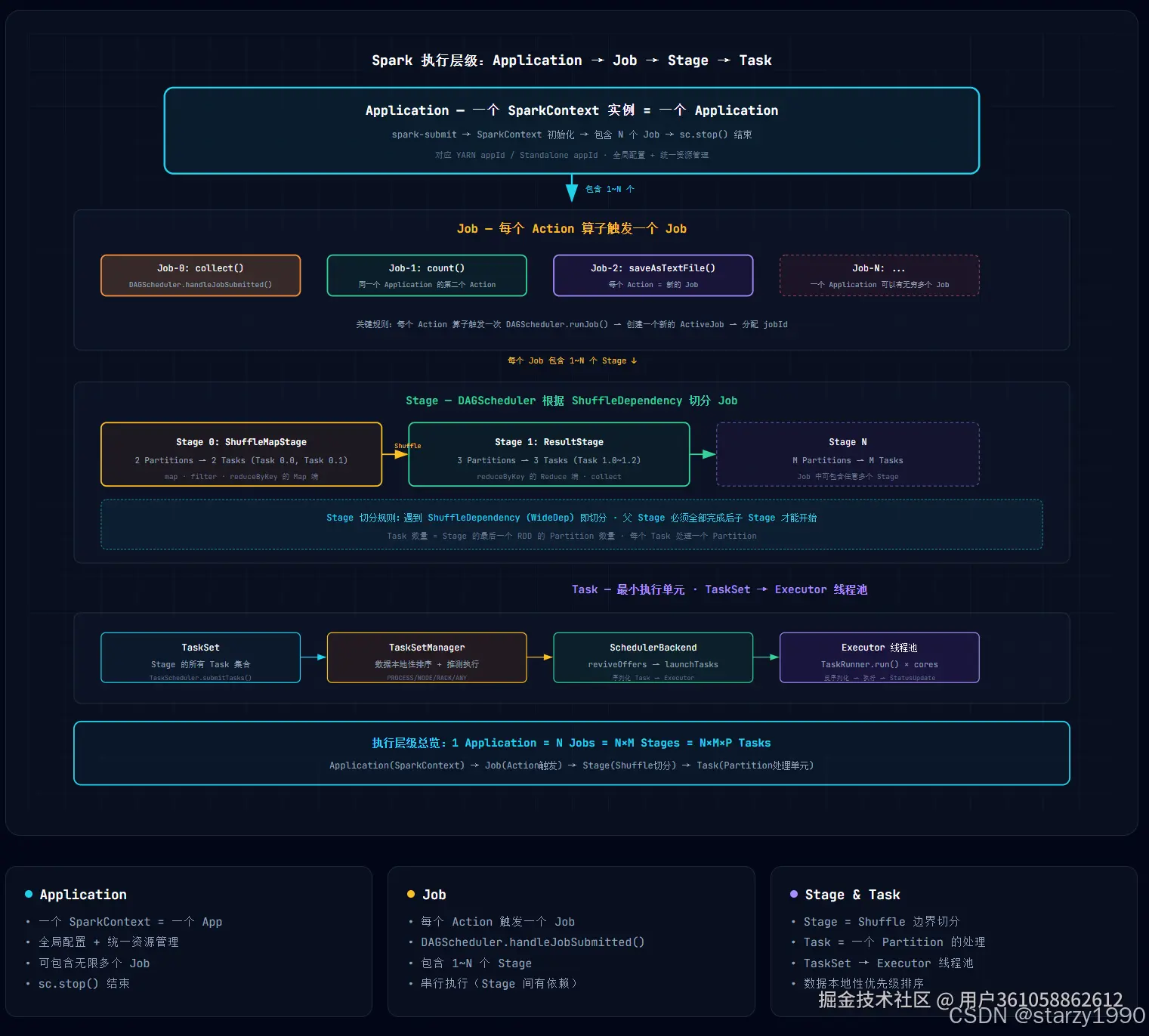Click '一个 Application 可以有无穷多个 Job' text
This screenshot has height=1036, width=1149.
pos(879,285)
